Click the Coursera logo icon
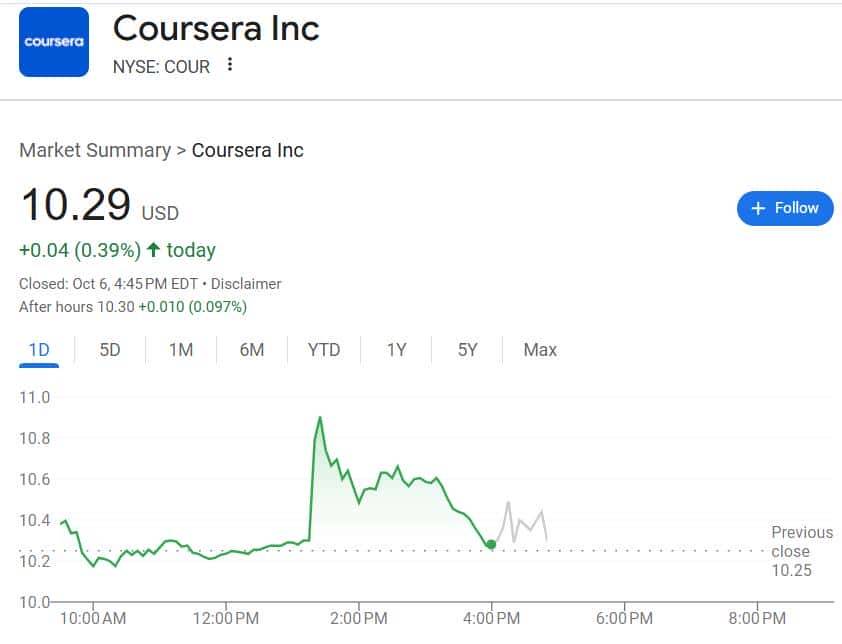Viewport: 842px width, 644px height. click(54, 42)
